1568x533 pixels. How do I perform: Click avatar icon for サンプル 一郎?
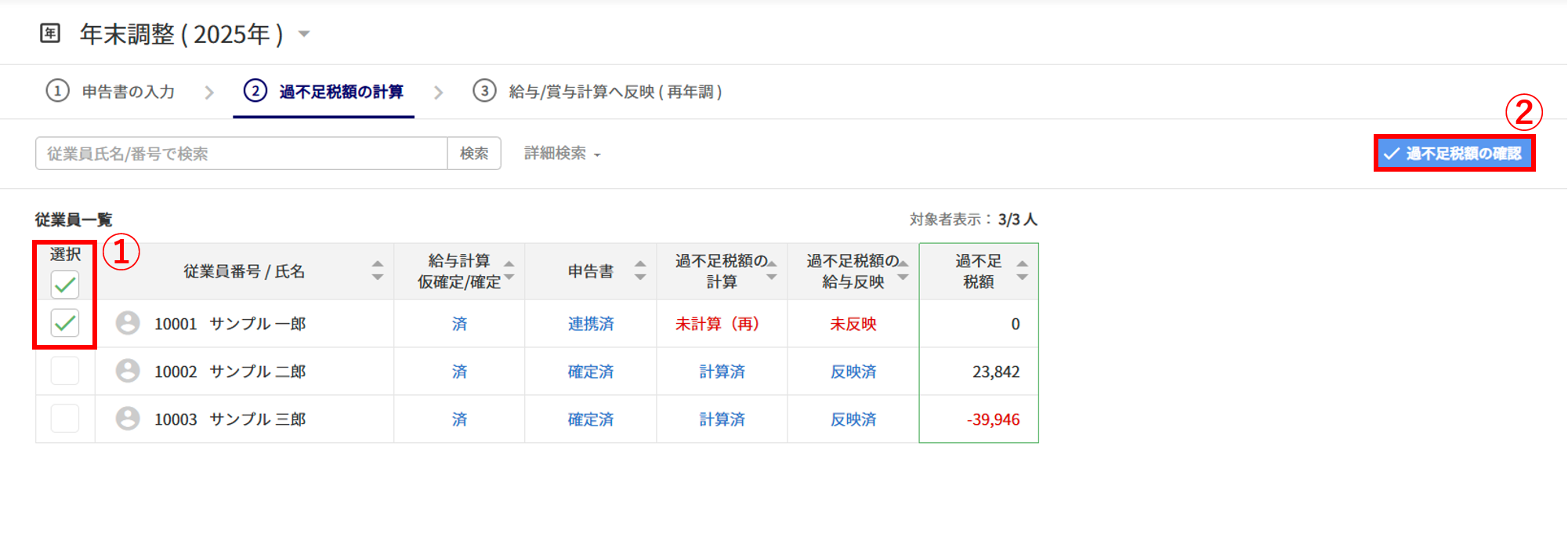(128, 323)
